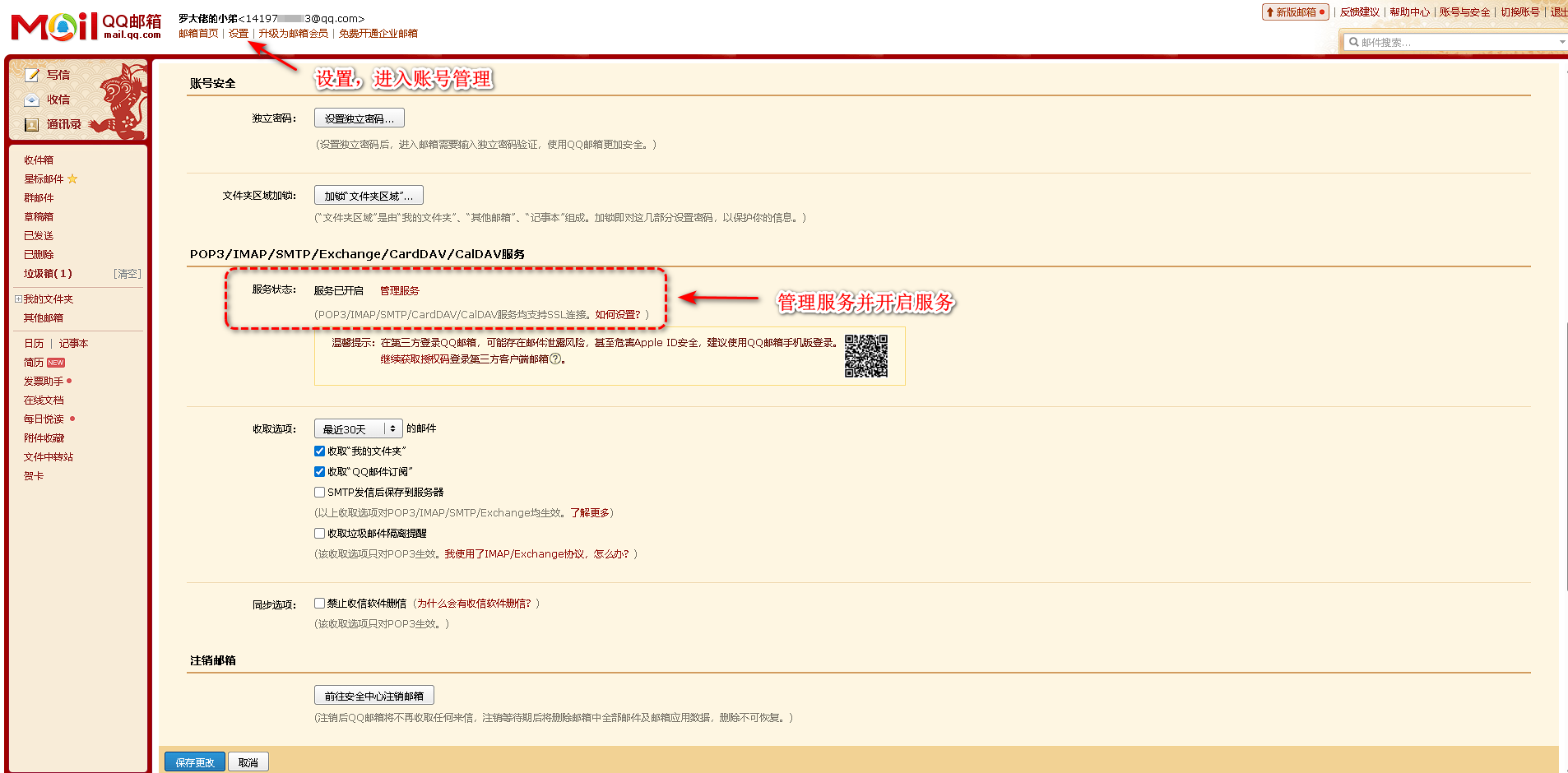1568x773 pixels.
Task: Check 禁止收信软件删信 option
Action: pos(319,603)
